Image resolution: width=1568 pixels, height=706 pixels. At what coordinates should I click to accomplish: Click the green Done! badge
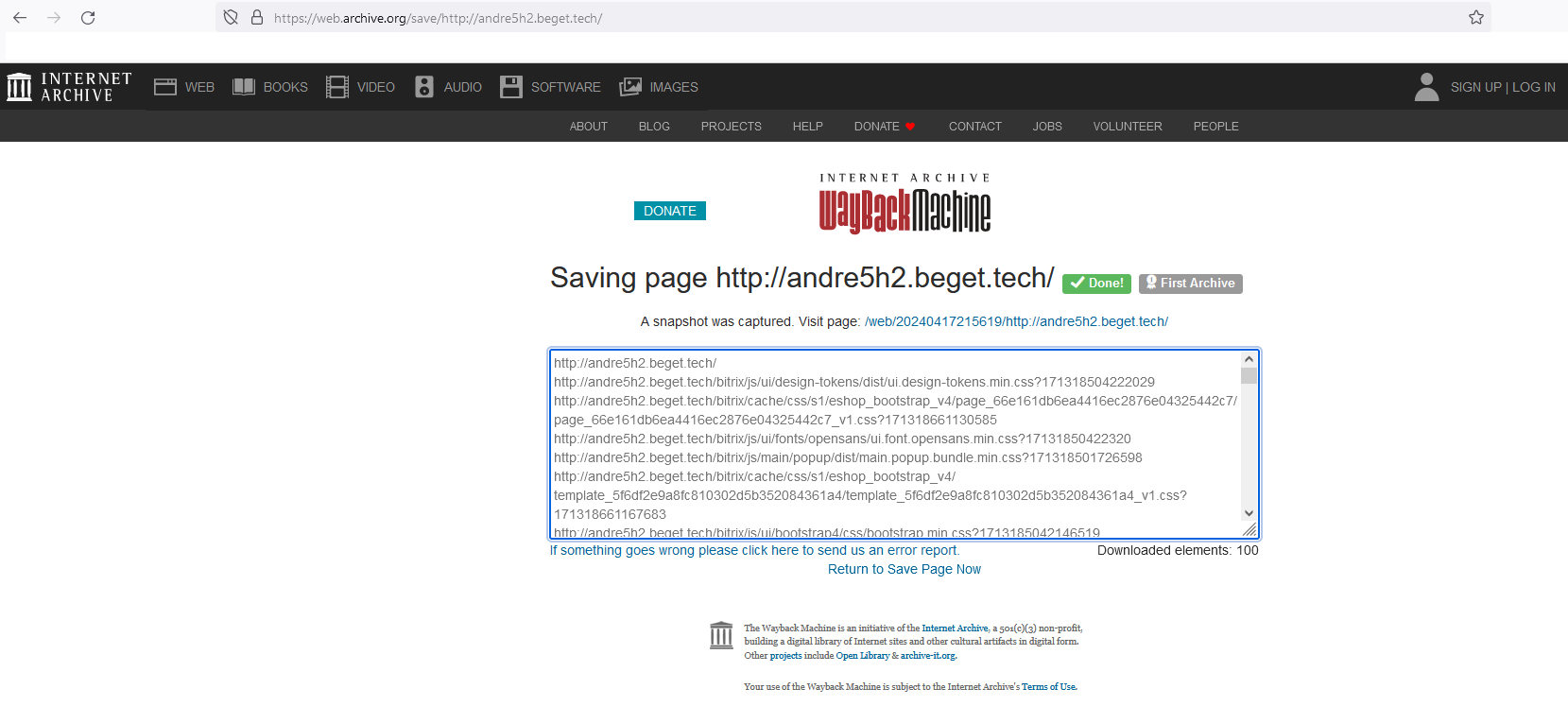pyautogui.click(x=1096, y=284)
